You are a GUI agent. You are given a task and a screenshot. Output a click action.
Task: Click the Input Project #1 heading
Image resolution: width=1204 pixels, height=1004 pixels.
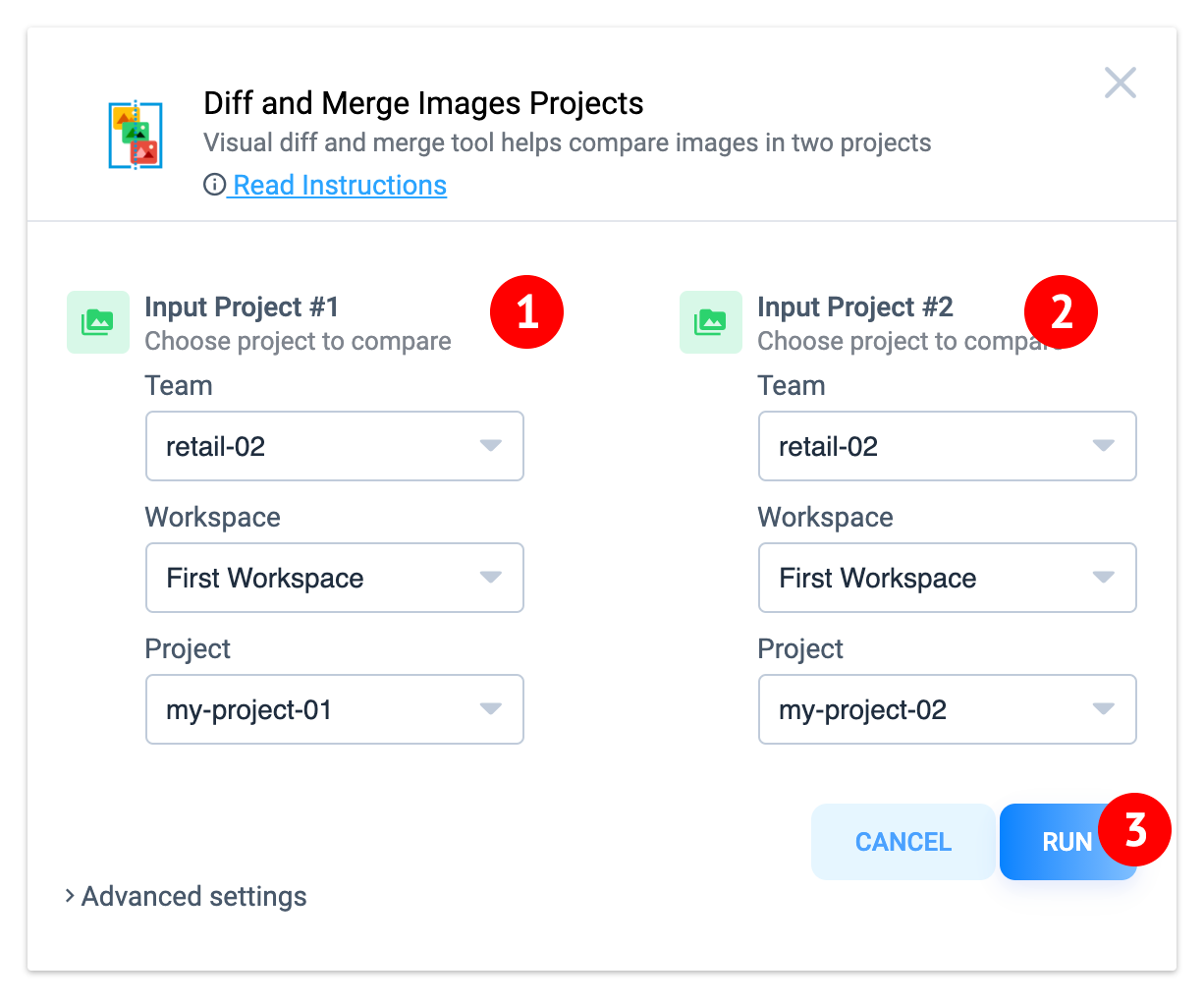(242, 307)
